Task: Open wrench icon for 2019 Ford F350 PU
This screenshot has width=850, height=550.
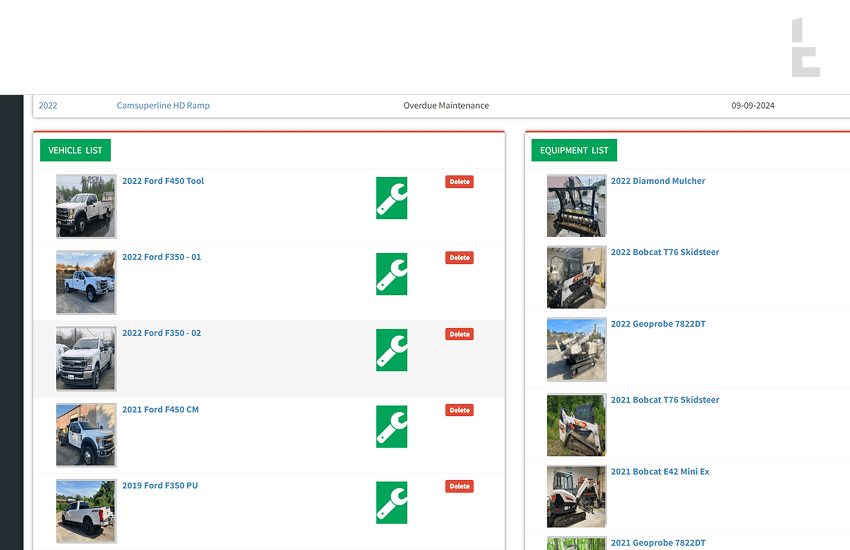Action: click(x=391, y=502)
